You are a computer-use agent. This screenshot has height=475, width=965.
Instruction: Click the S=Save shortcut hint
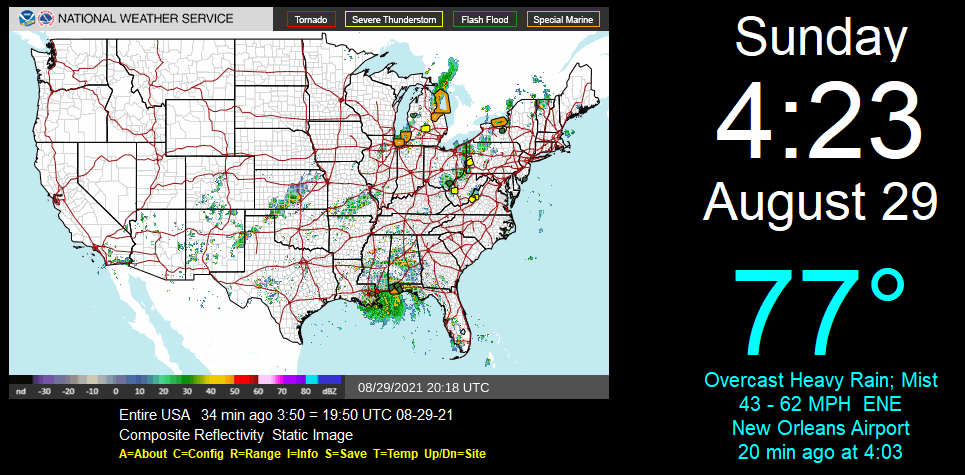pyautogui.click(x=346, y=455)
